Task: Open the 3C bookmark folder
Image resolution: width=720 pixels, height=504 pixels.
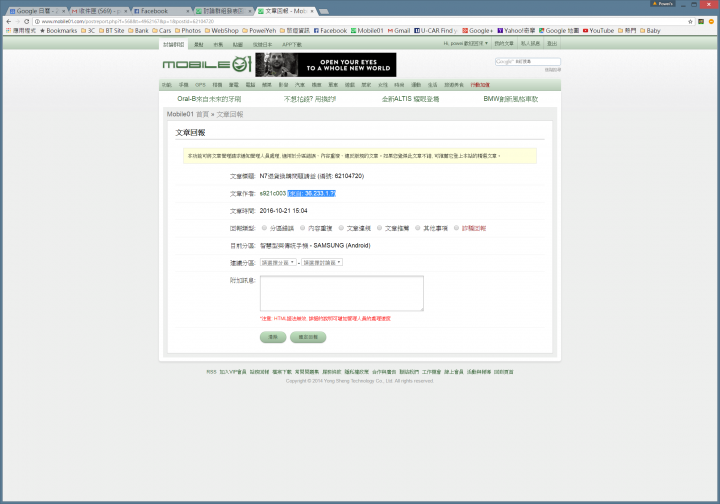Action: 88,31
